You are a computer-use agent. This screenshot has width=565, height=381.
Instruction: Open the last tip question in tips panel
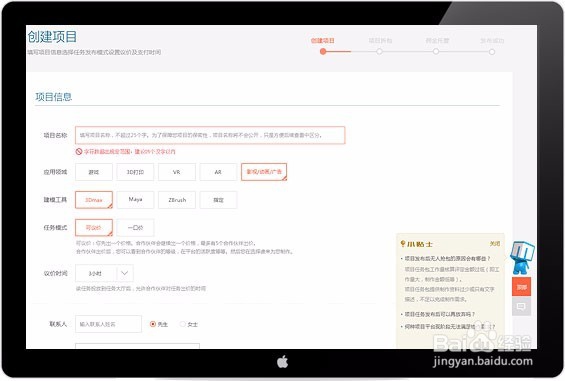click(x=449, y=327)
